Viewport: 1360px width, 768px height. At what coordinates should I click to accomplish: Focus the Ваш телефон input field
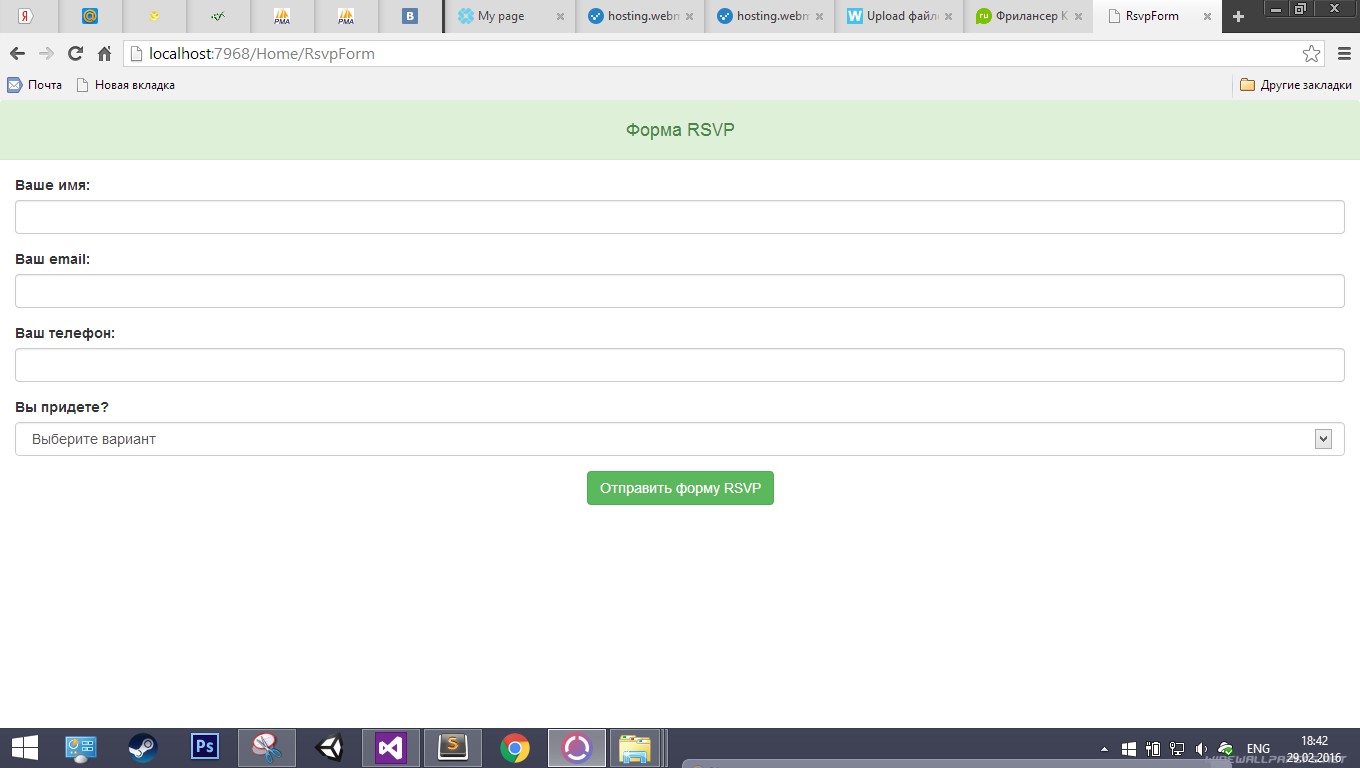click(x=680, y=365)
